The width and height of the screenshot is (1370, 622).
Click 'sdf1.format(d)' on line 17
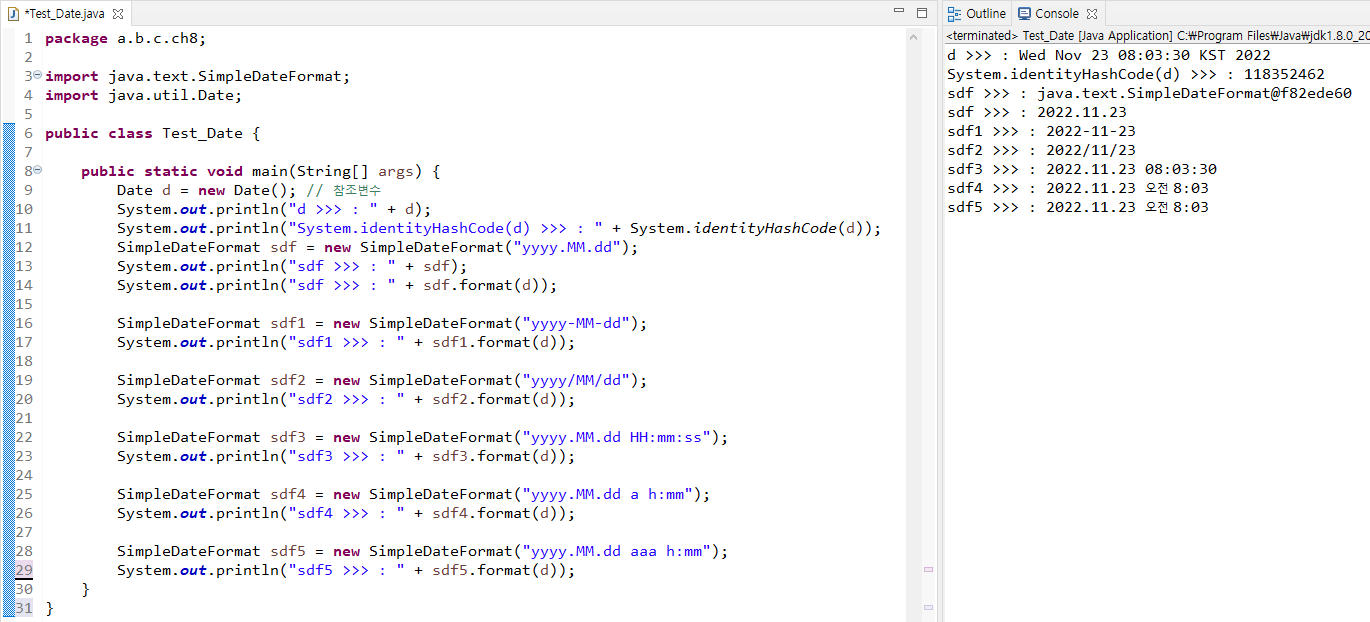coord(495,342)
